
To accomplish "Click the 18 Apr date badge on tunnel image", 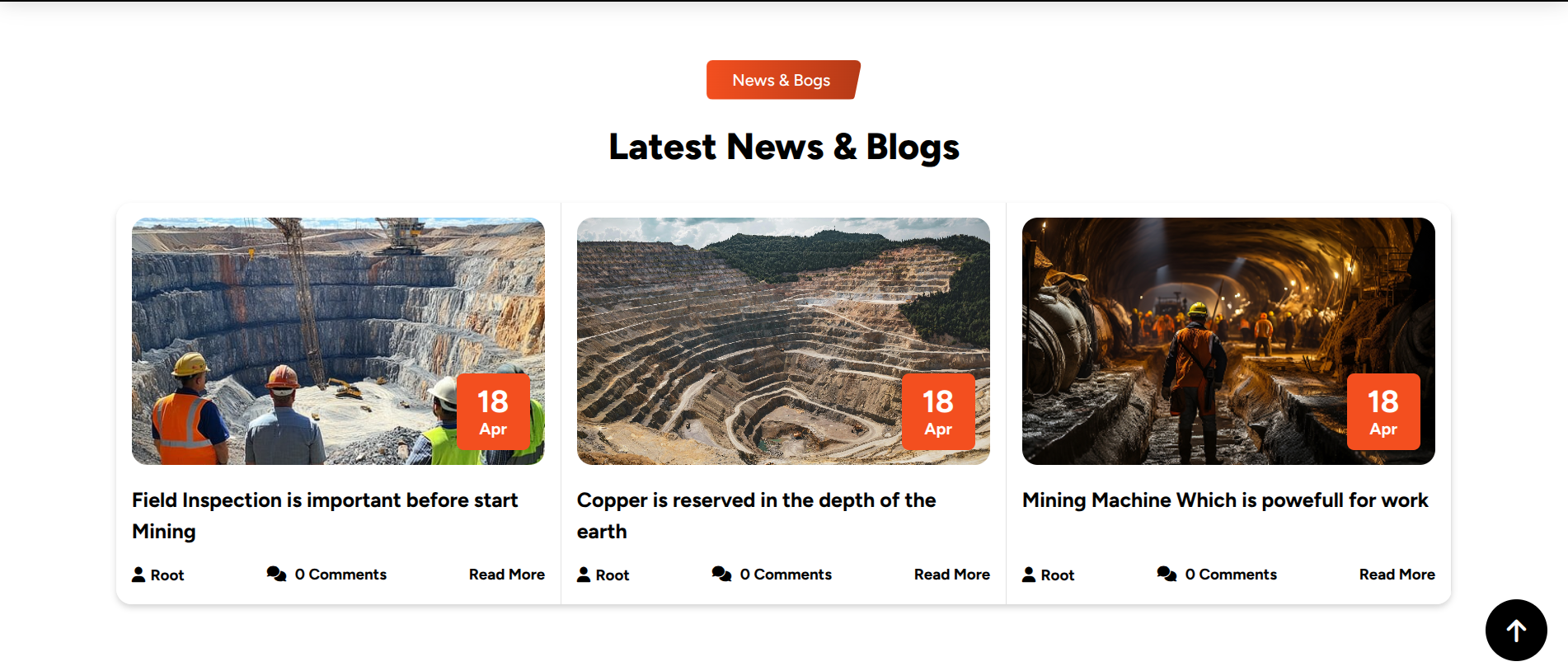I will pos(1383,411).
